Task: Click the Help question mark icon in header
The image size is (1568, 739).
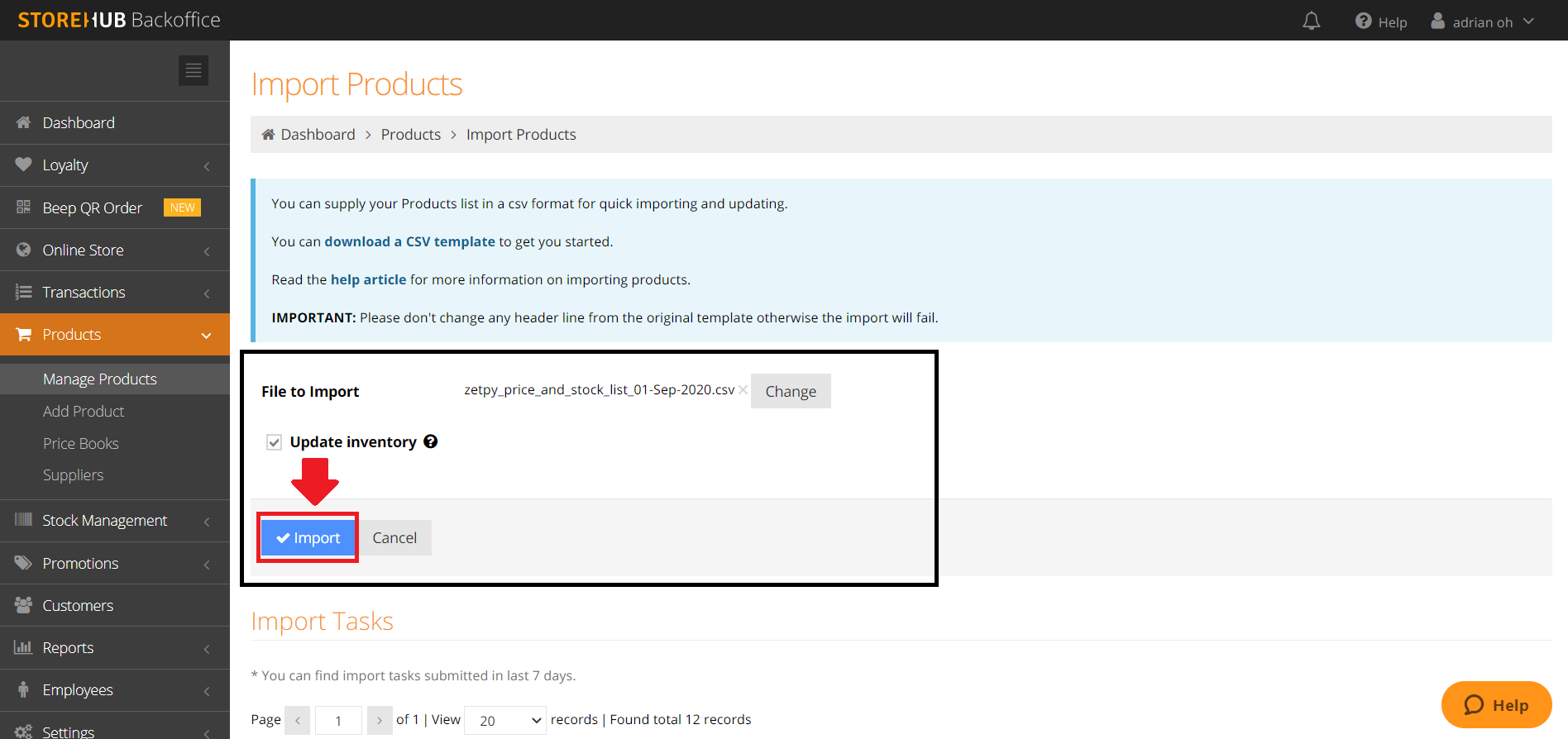Action: click(x=1363, y=21)
